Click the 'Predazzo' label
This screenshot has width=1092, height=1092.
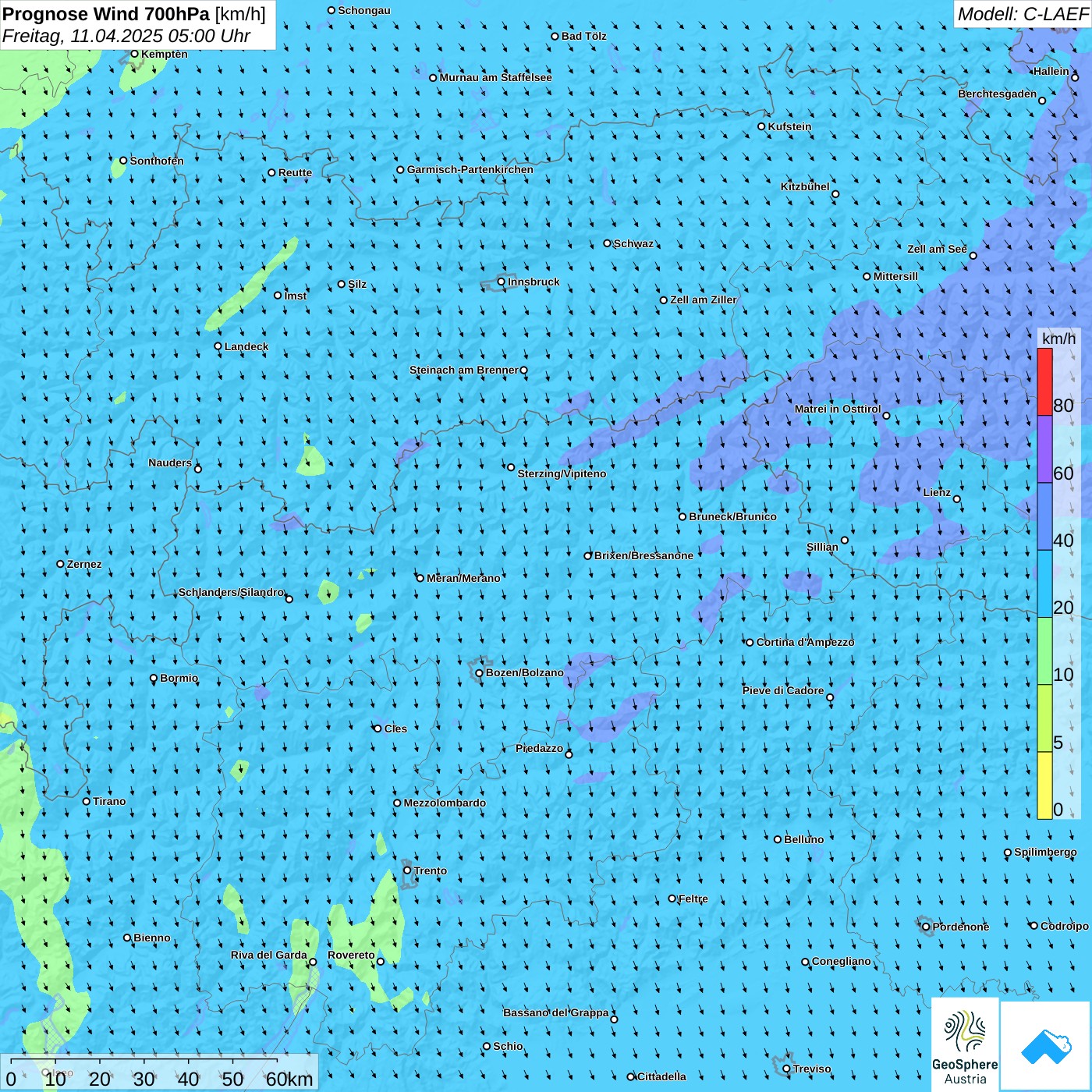539,748
